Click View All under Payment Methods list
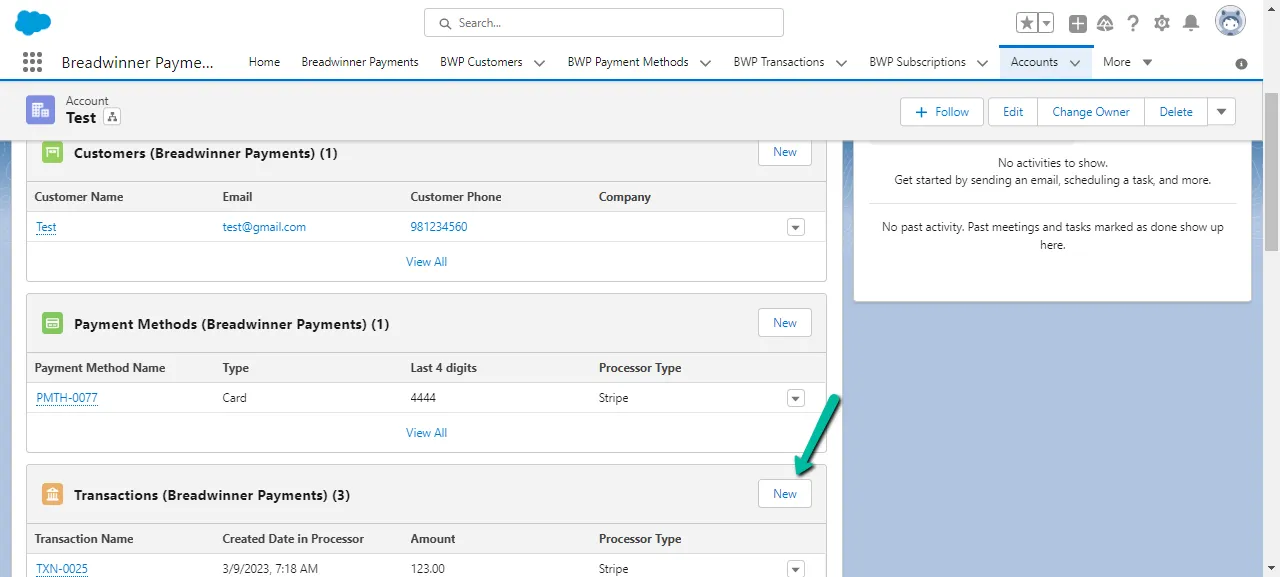This screenshot has width=1280, height=577. pyautogui.click(x=426, y=433)
